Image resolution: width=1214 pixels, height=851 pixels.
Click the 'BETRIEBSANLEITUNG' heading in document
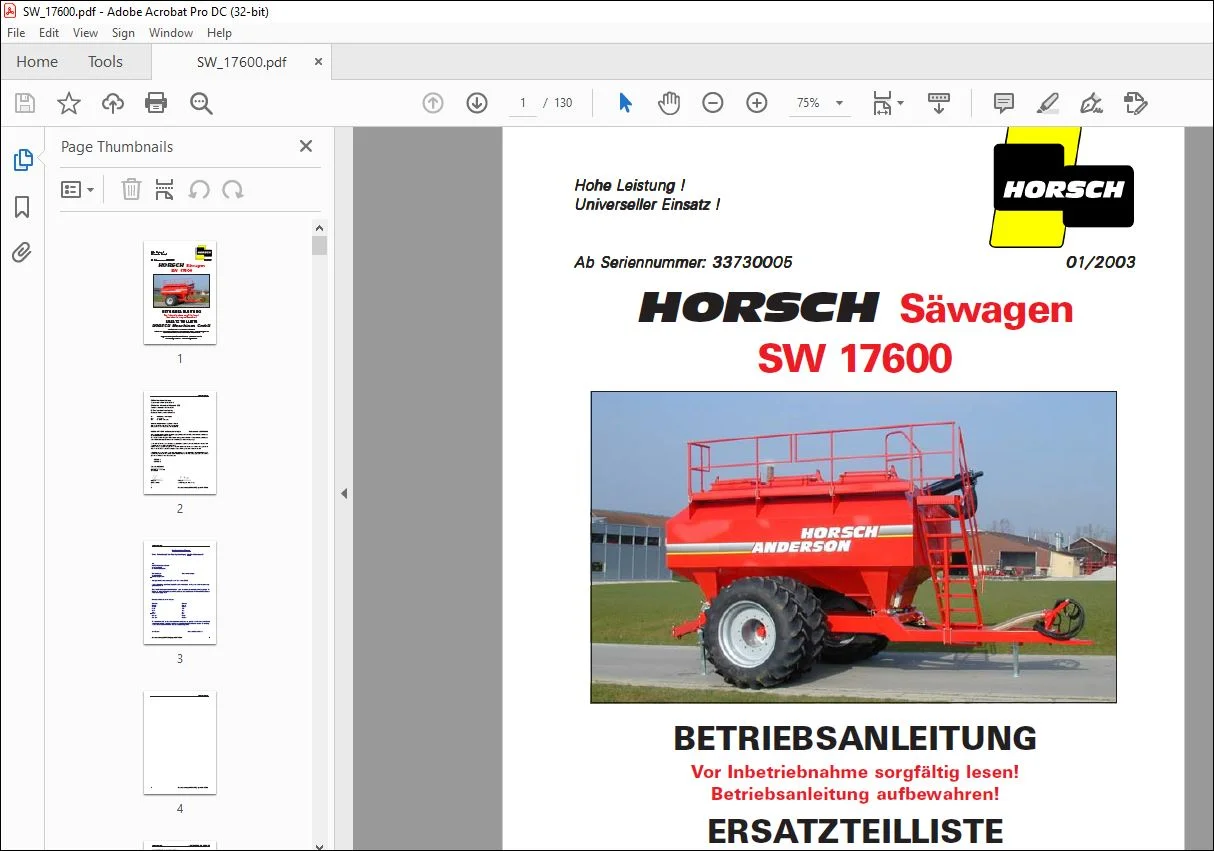pyautogui.click(x=855, y=738)
